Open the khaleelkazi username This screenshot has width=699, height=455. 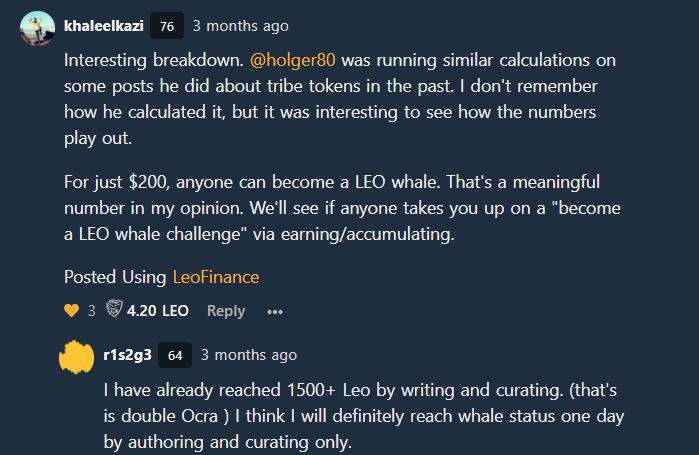104,26
